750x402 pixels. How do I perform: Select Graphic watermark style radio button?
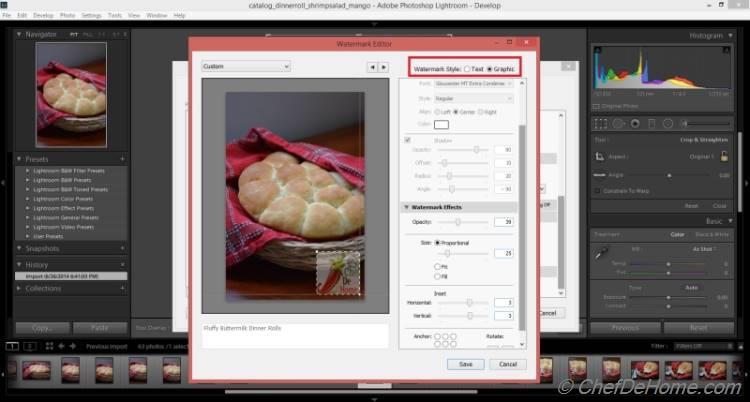pyautogui.click(x=489, y=69)
